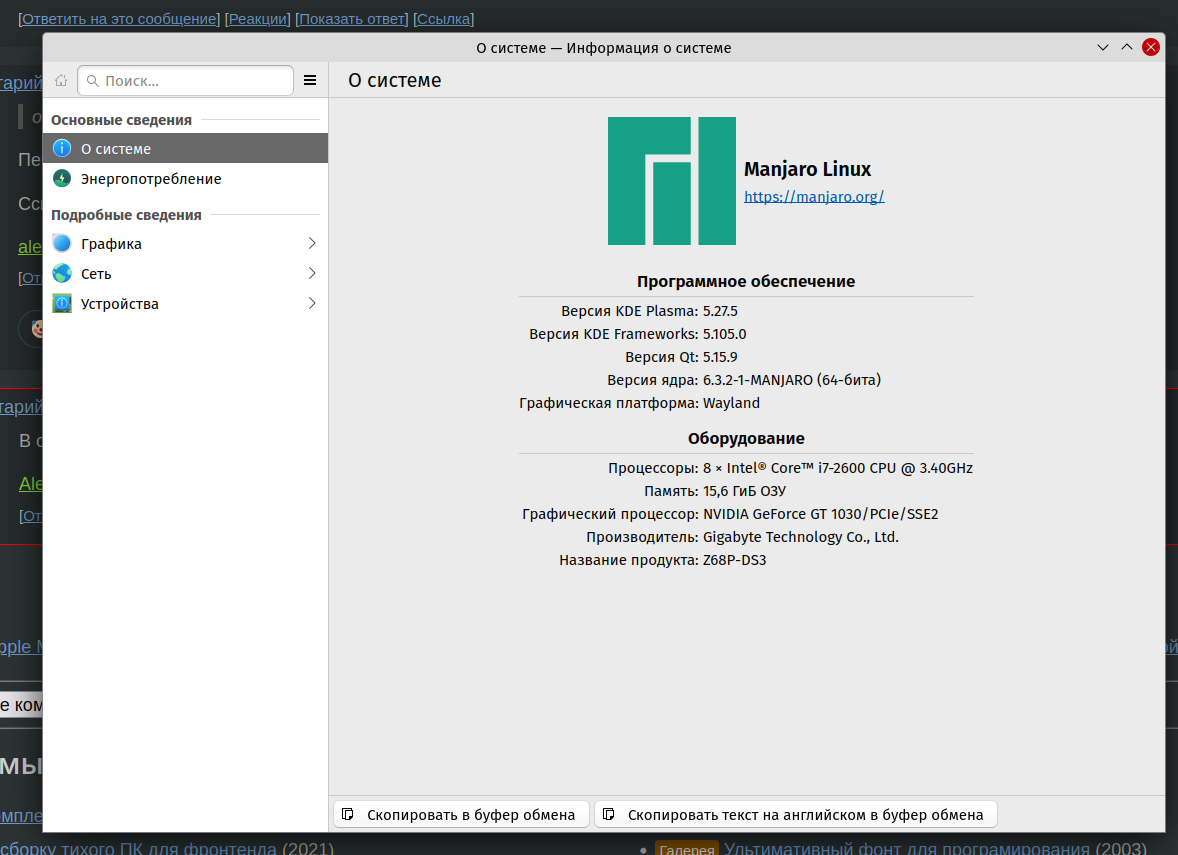Click Реакции link in background page

point(258,19)
